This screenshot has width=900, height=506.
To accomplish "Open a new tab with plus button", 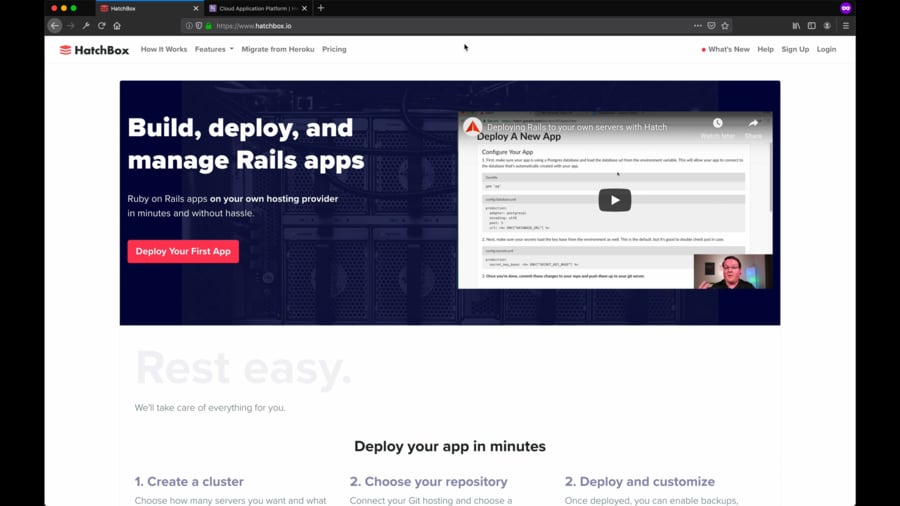I will (321, 8).
